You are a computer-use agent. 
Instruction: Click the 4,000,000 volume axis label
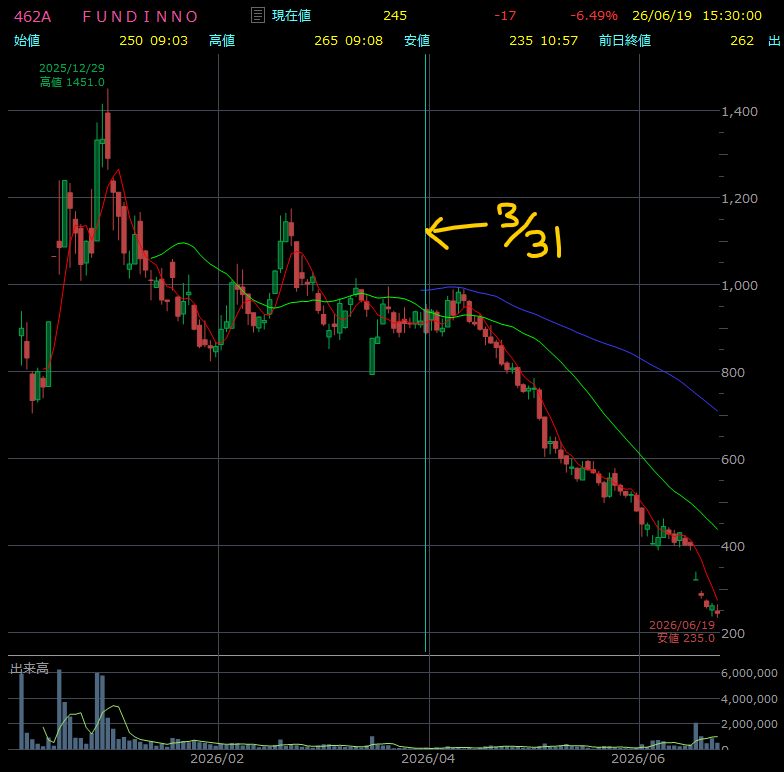(x=749, y=699)
